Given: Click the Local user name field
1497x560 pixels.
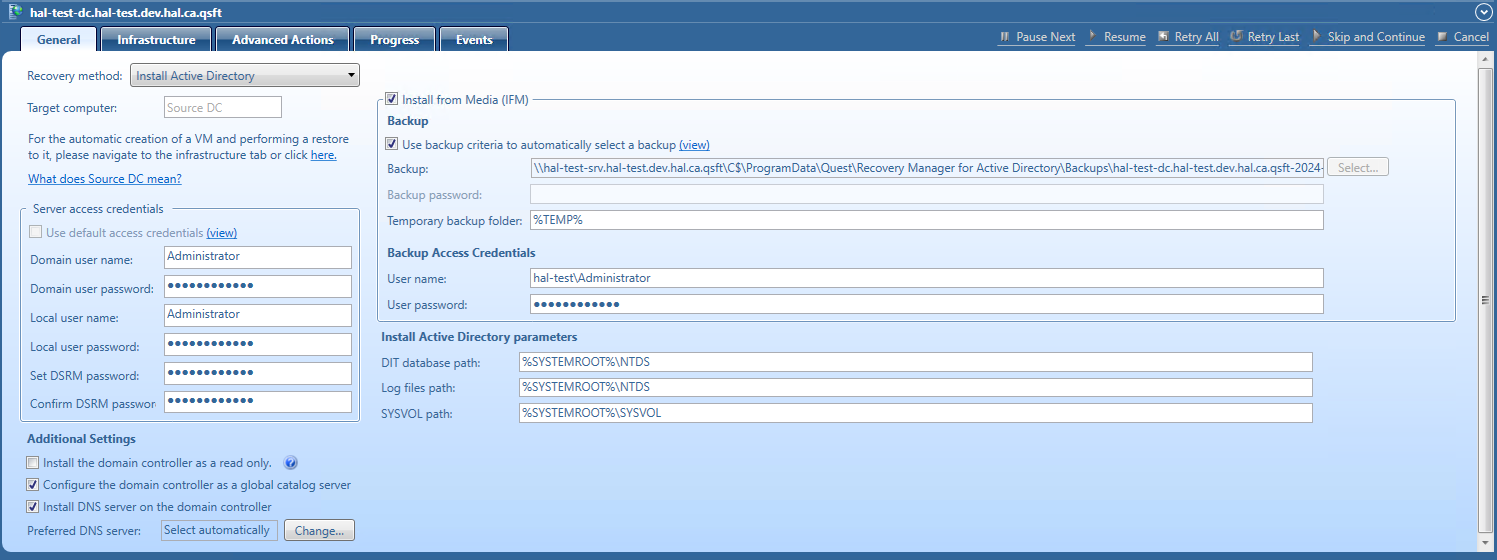Looking at the screenshot, I should point(258,316).
